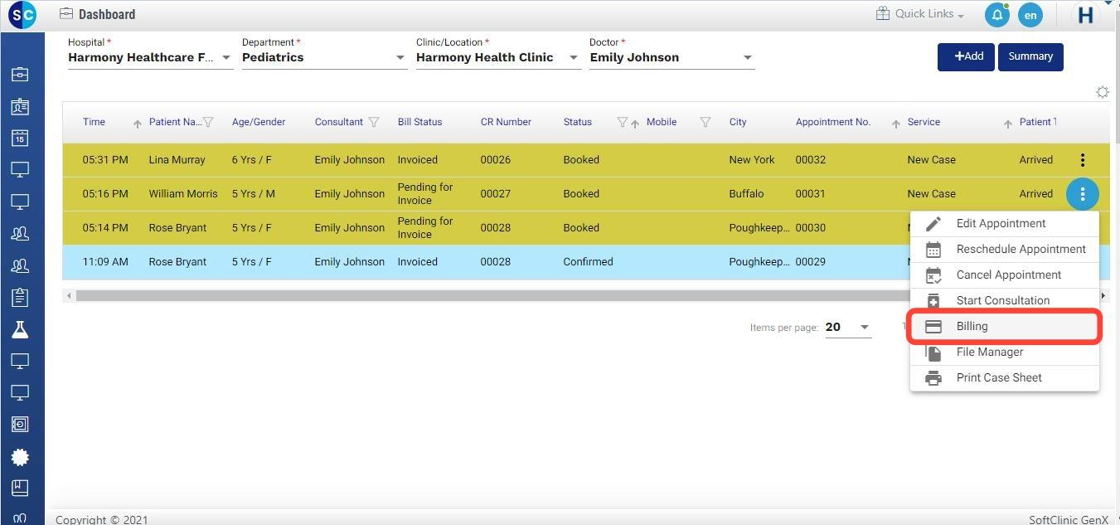Click the safe icon in left sidebar
Viewport: 1120px width, 525px height.
pyautogui.click(x=20, y=424)
